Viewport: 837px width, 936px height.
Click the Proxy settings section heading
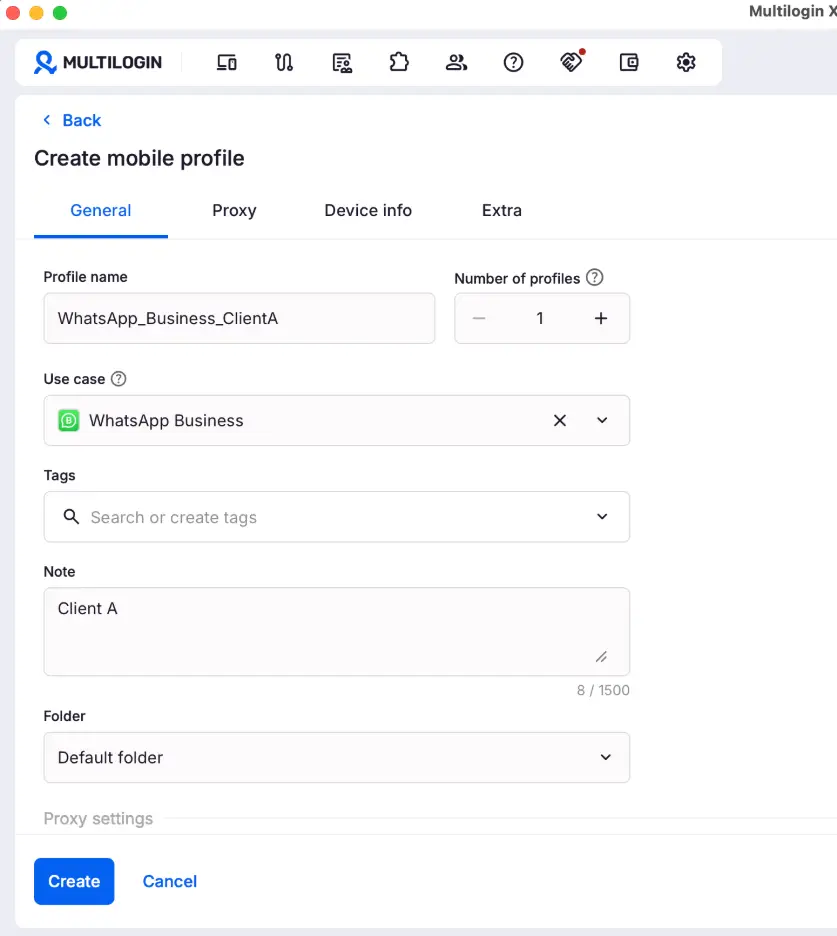click(x=99, y=818)
